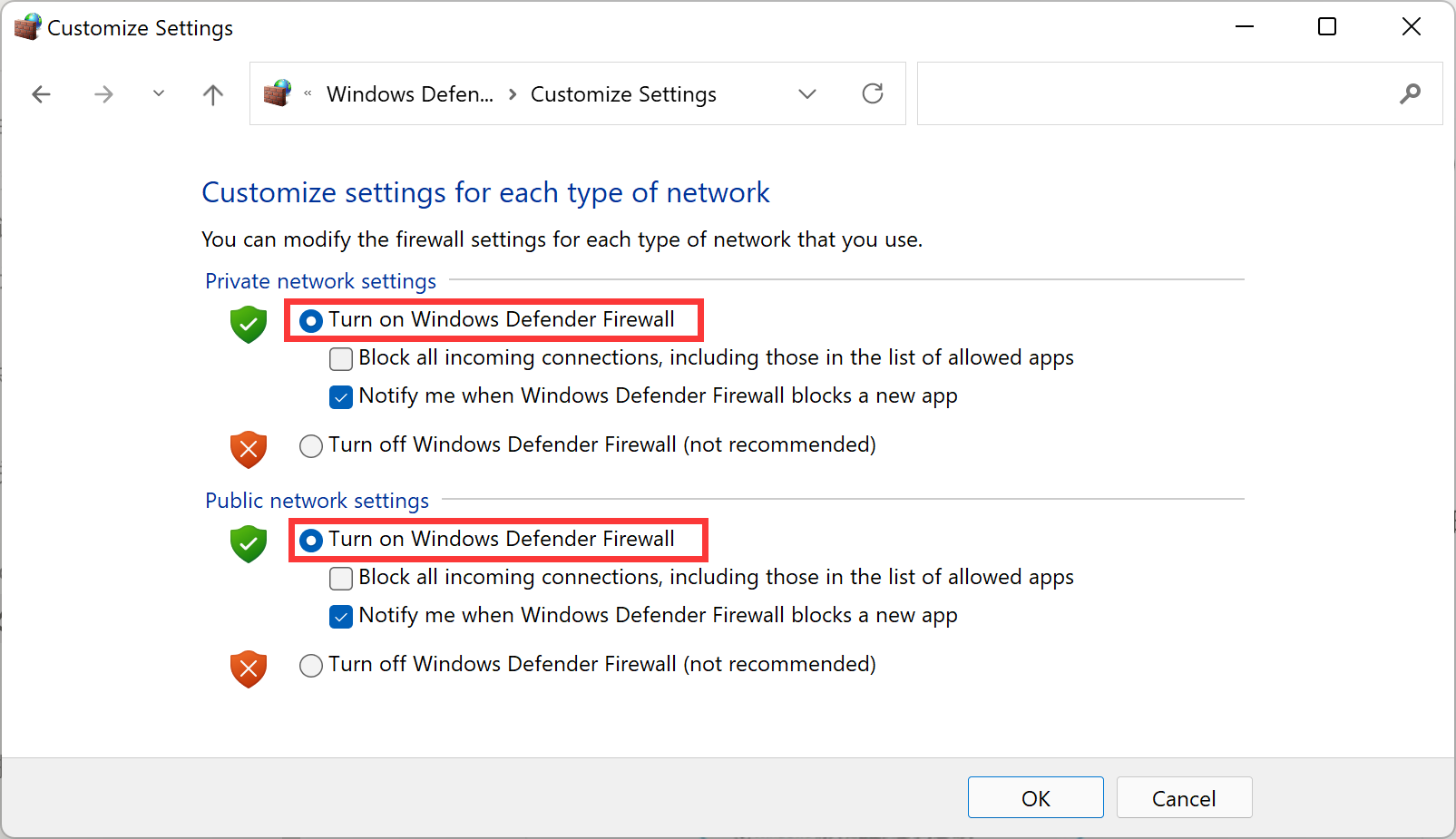Image resolution: width=1456 pixels, height=839 pixels.
Task: Click 'Private network settings' heading
Action: pos(320,281)
